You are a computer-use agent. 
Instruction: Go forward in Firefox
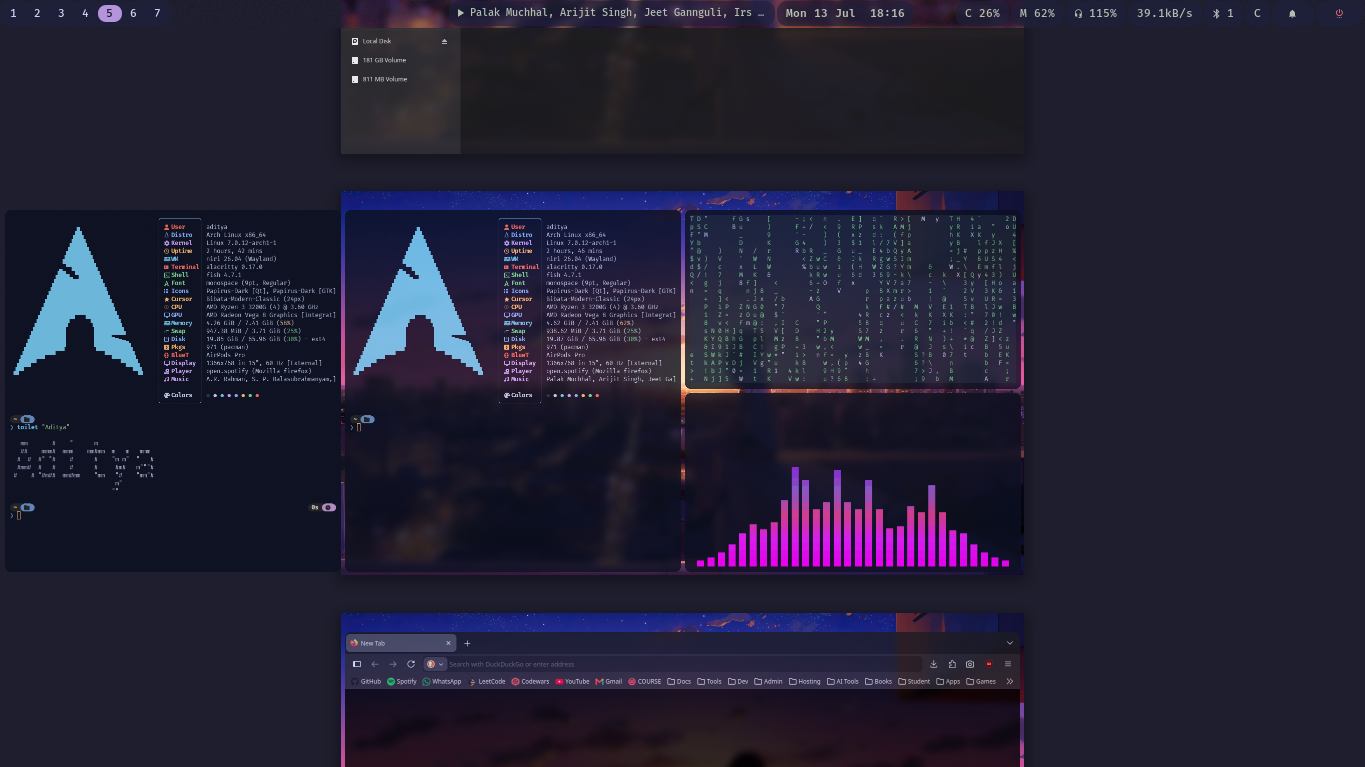[x=393, y=664]
